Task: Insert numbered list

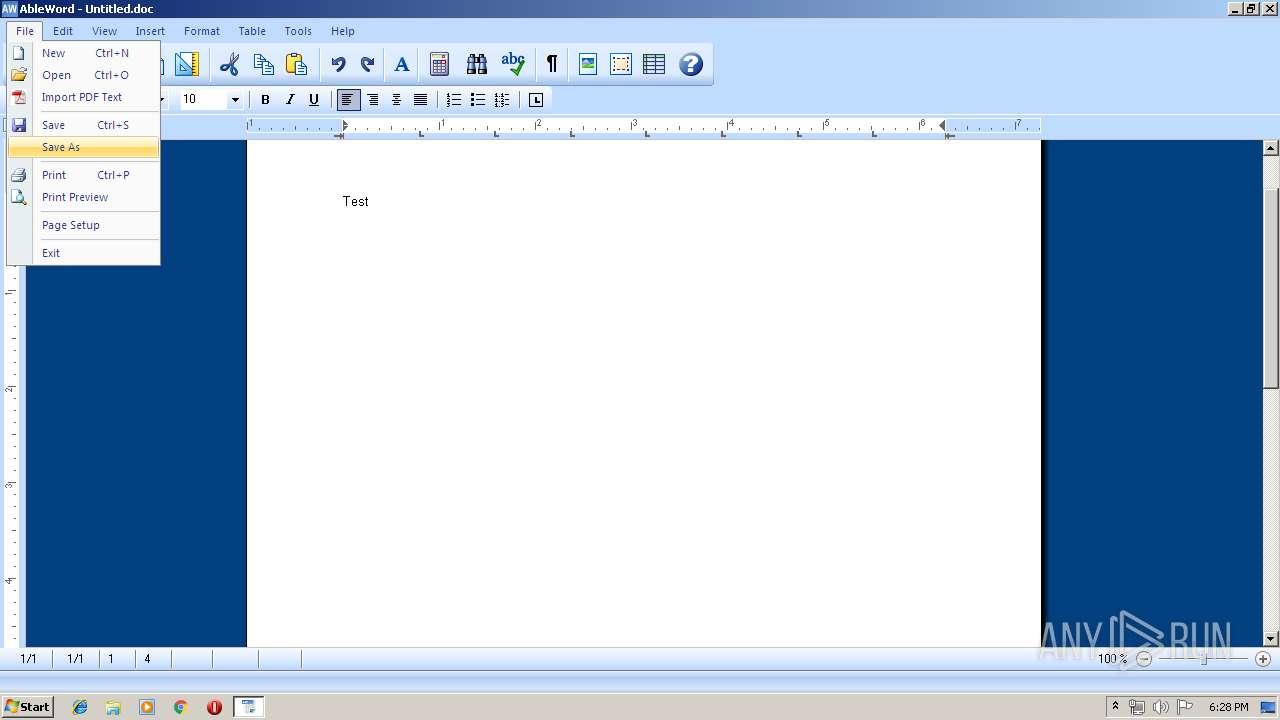Action: (x=454, y=100)
